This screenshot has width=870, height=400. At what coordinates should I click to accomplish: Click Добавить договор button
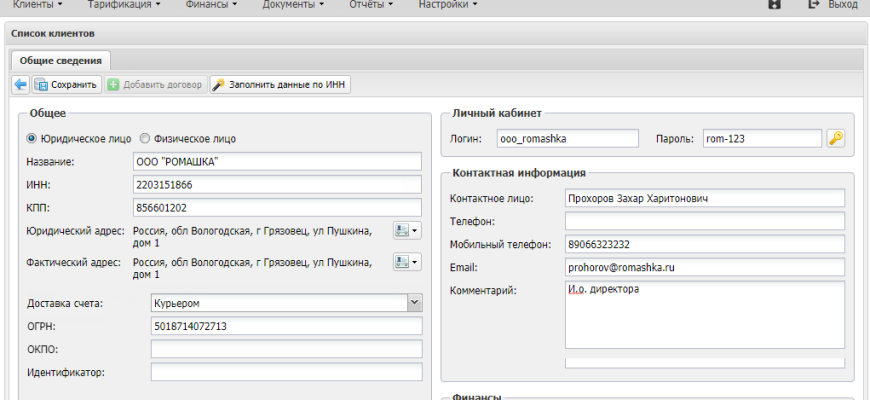(x=155, y=85)
